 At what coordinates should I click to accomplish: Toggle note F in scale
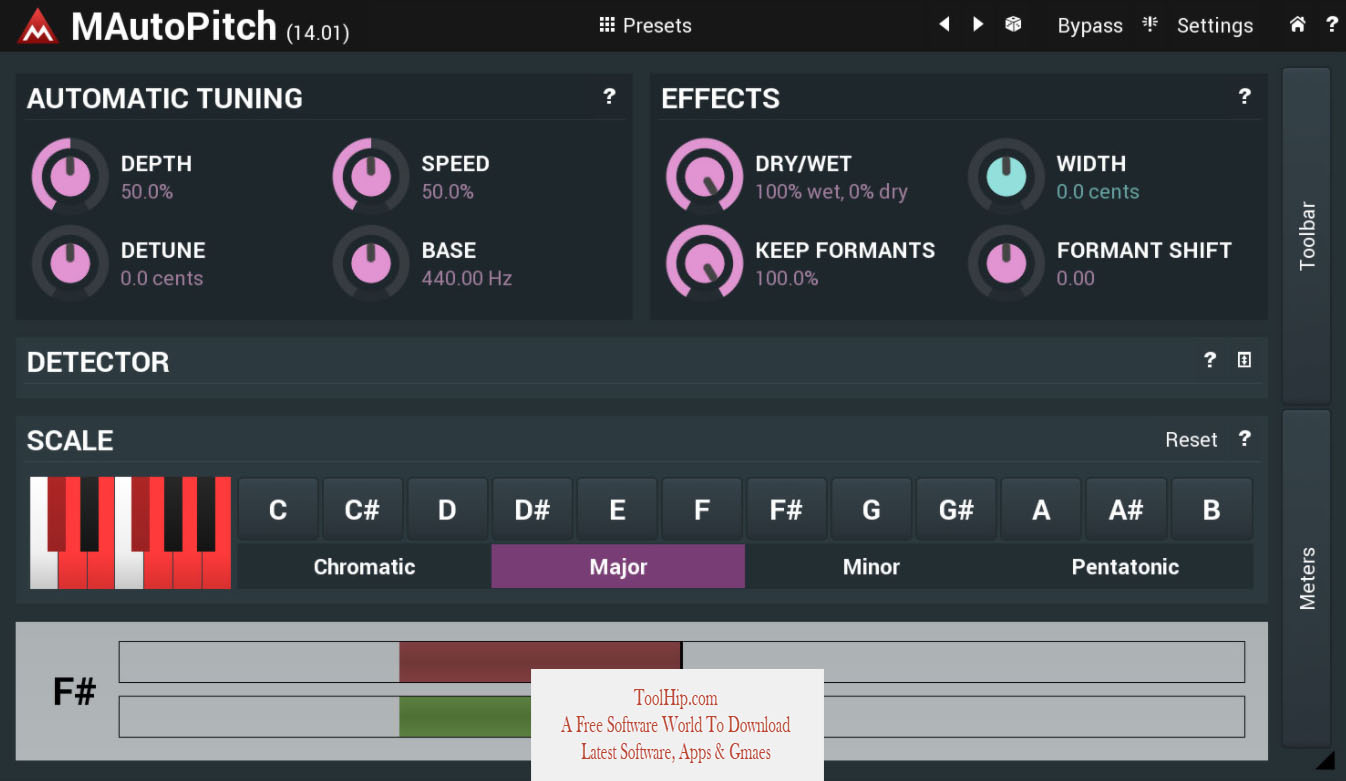pyautogui.click(x=702, y=510)
